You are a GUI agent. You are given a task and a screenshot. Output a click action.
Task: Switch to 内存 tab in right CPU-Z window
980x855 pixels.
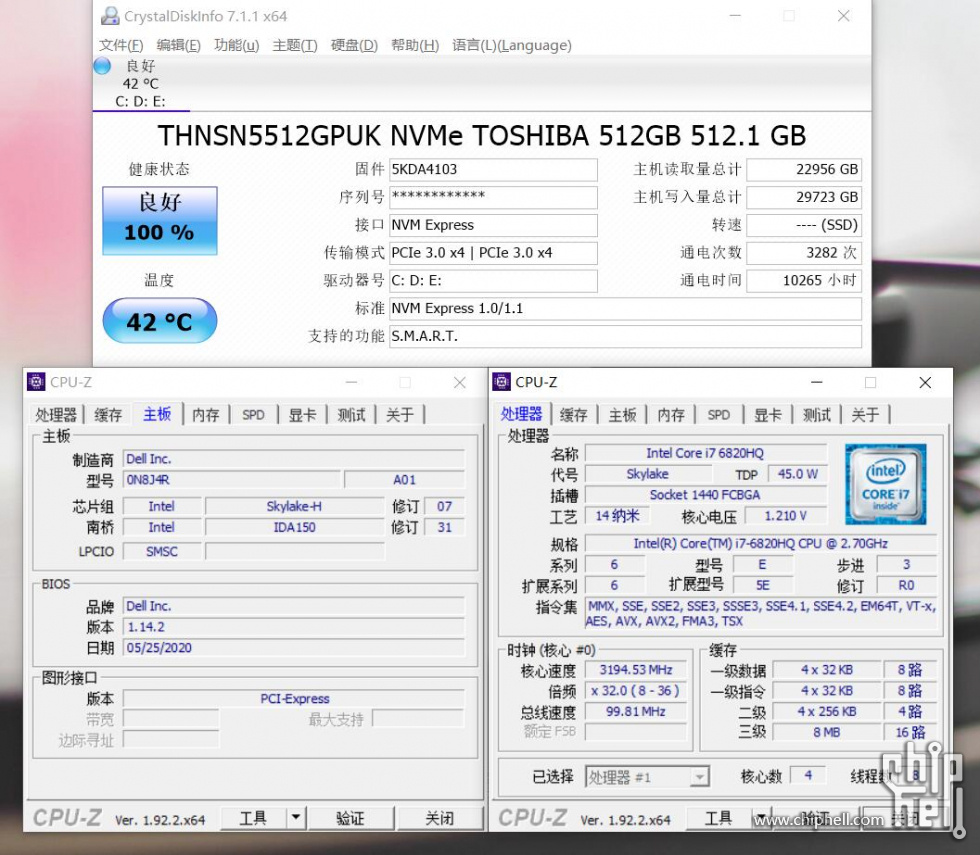click(671, 415)
